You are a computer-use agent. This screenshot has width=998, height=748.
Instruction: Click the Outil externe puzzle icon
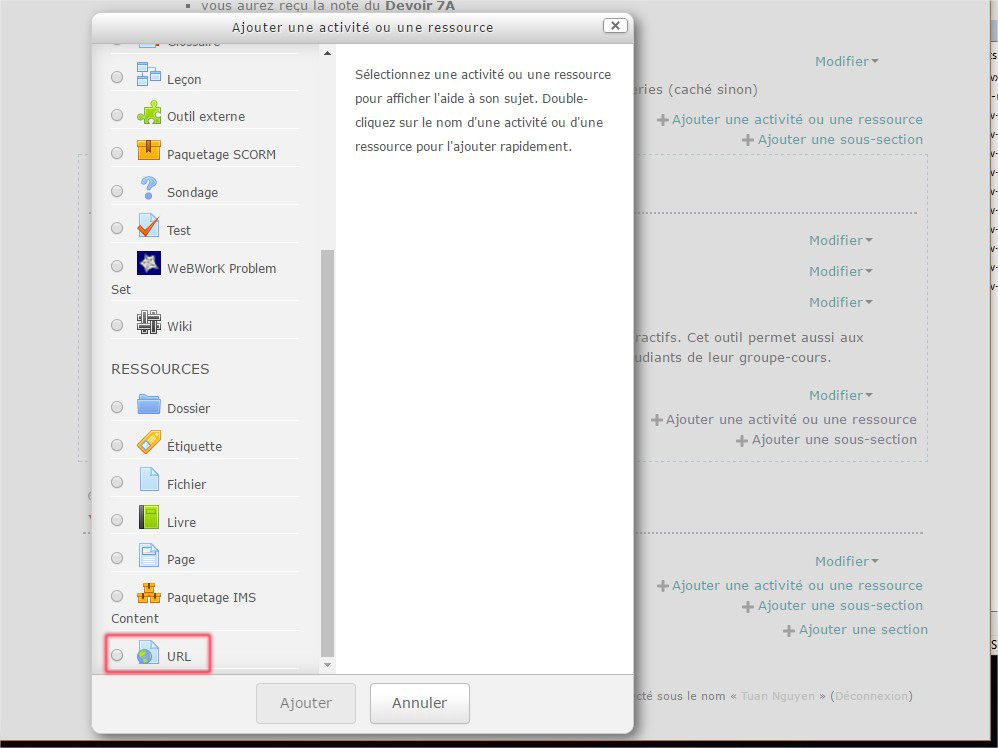click(x=148, y=112)
